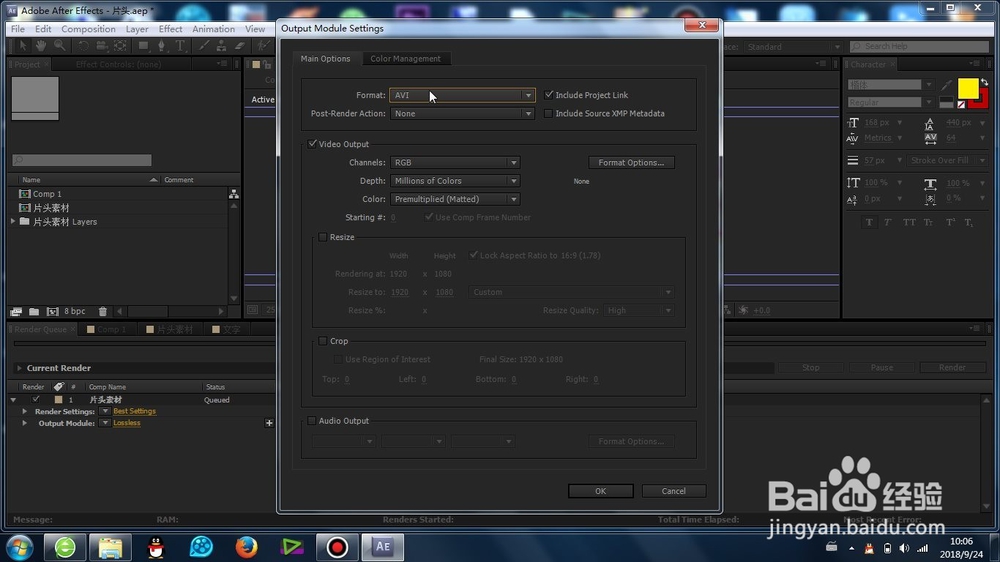Select the Main Options tab
The image size is (1000, 562).
325,59
